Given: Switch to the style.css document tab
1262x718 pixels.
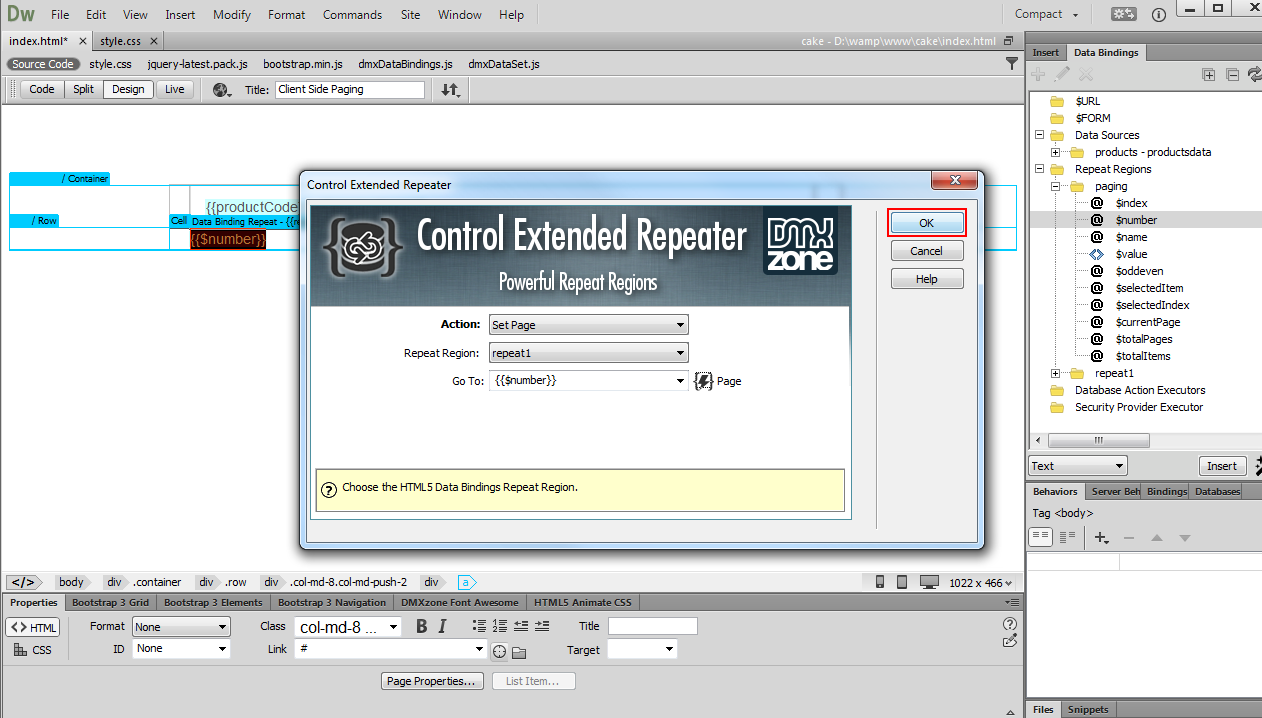Looking at the screenshot, I should click(x=120, y=41).
